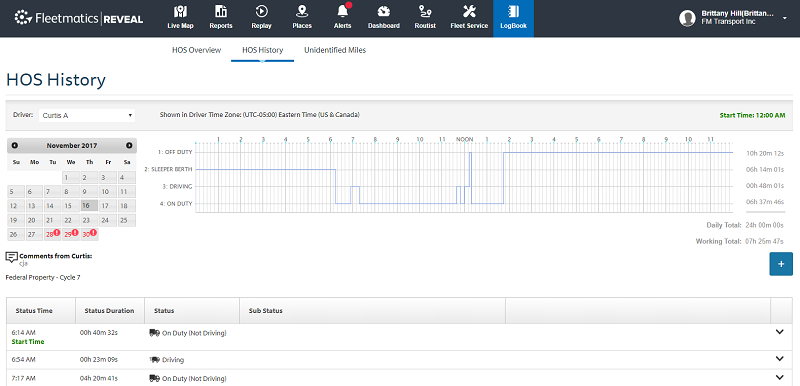Select November 28 with violation alert
Screen dimensions: 800x386
tap(52, 234)
